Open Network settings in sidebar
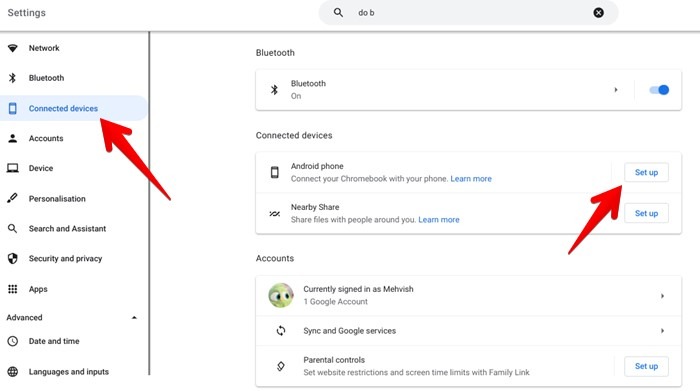The image size is (700, 391). (x=44, y=48)
